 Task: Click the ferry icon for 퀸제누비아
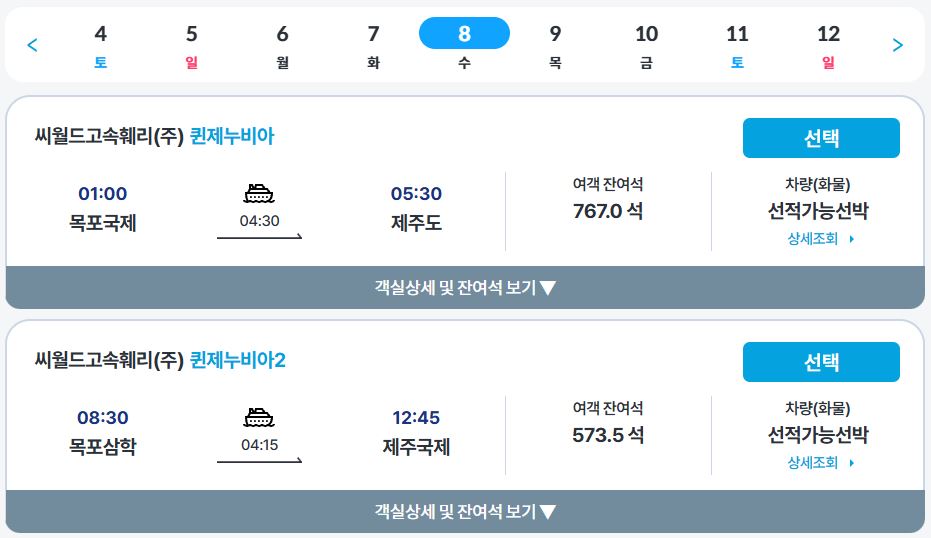pyautogui.click(x=259, y=194)
